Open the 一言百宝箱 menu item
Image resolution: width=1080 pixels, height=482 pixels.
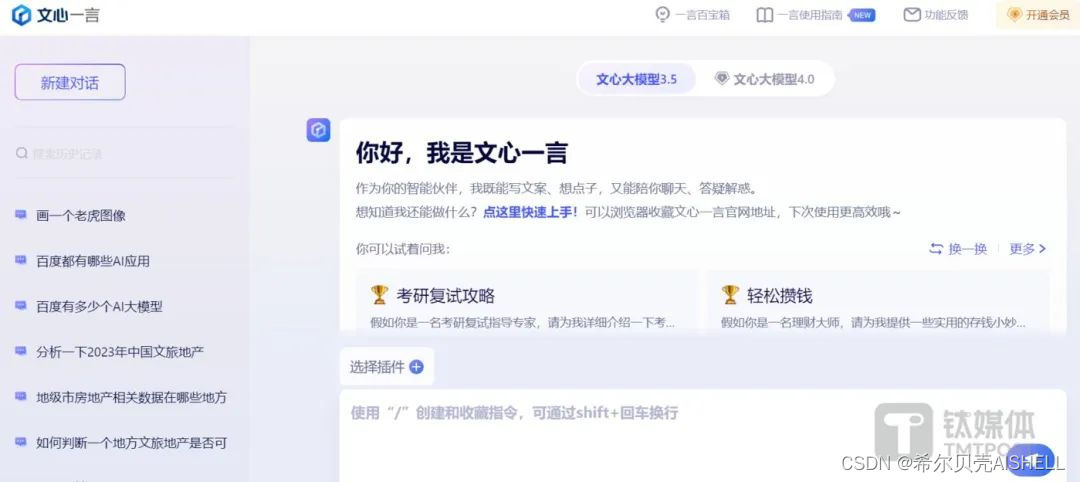[692, 15]
